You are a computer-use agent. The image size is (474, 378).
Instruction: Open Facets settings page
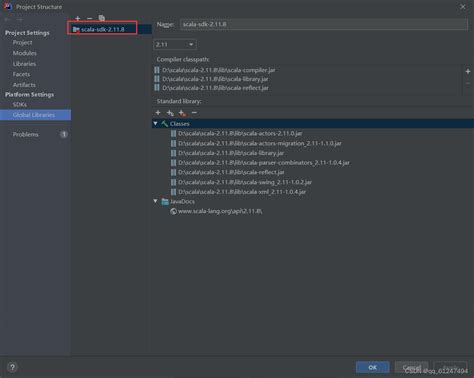21,74
